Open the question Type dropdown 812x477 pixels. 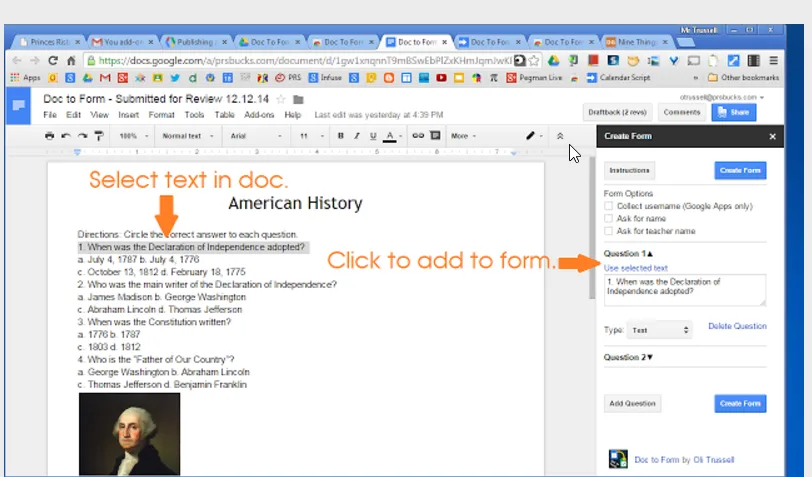pos(660,330)
